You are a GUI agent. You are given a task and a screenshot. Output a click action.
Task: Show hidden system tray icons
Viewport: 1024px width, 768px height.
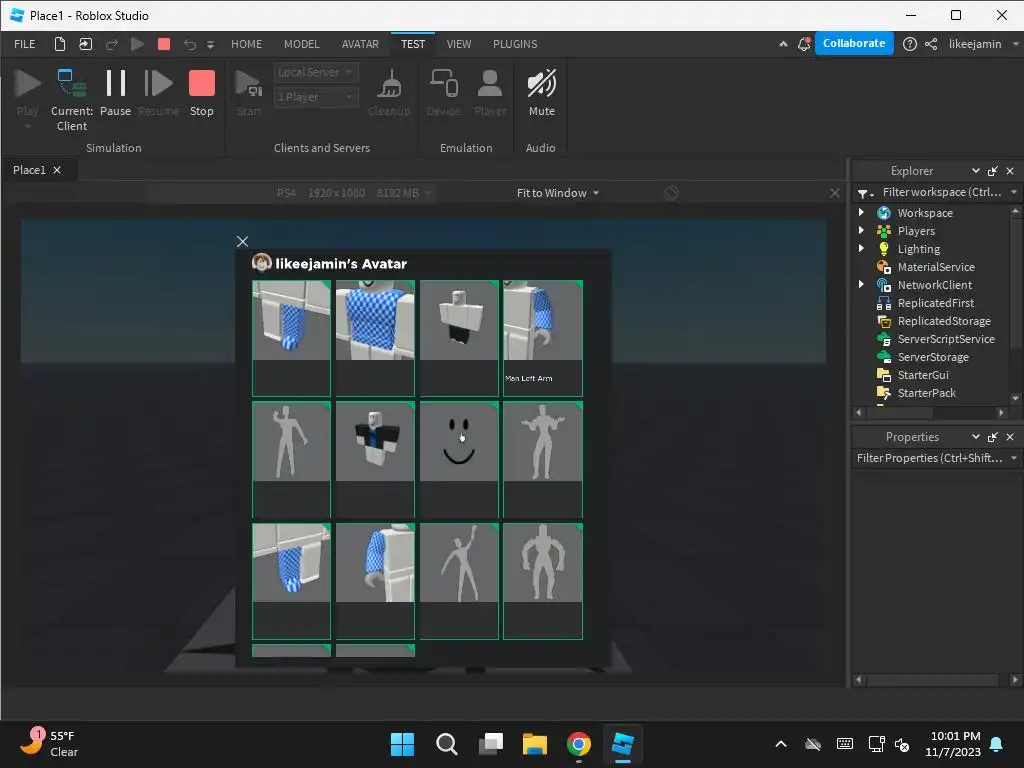pyautogui.click(x=780, y=744)
